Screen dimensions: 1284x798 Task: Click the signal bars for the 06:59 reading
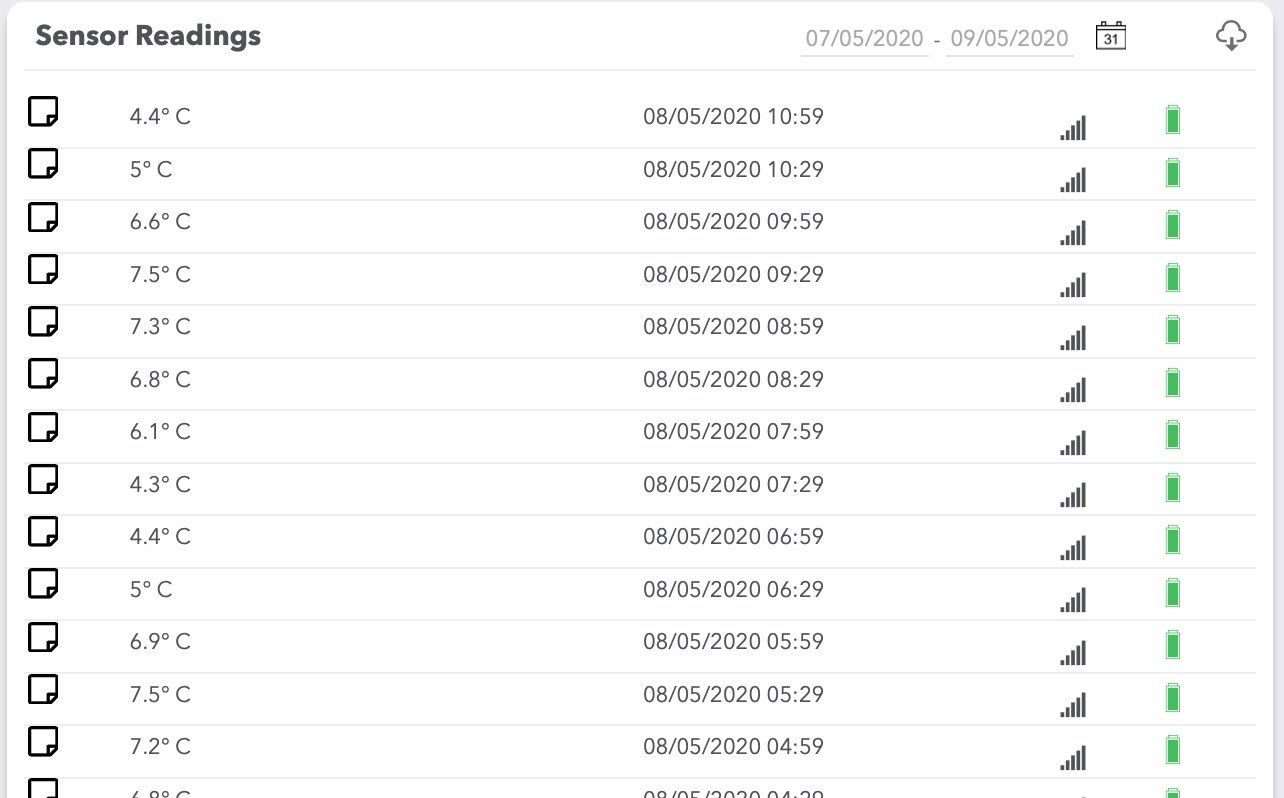1073,548
